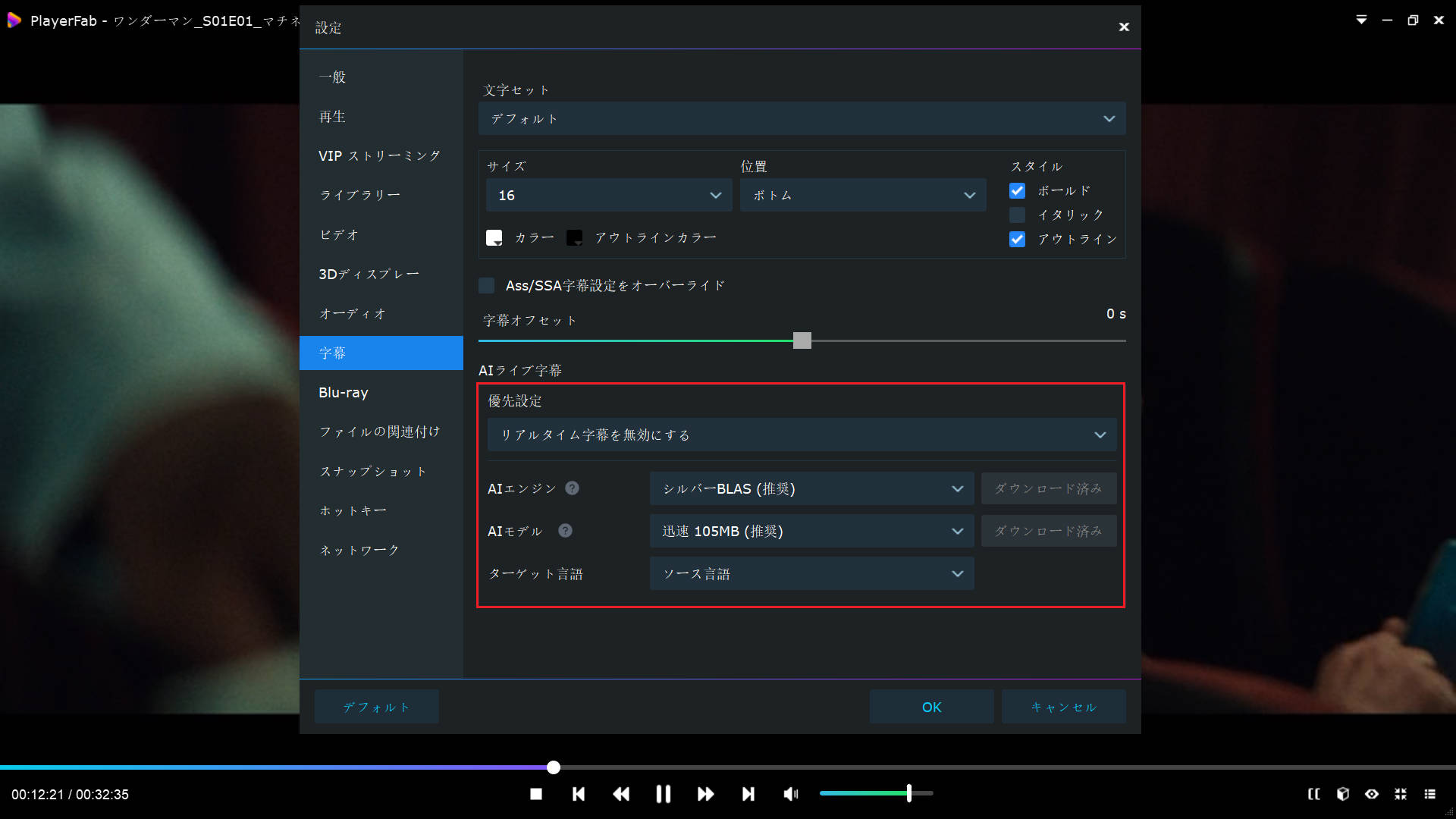Check Ass/SSA字幕設定をオーバーライド option

click(487, 286)
